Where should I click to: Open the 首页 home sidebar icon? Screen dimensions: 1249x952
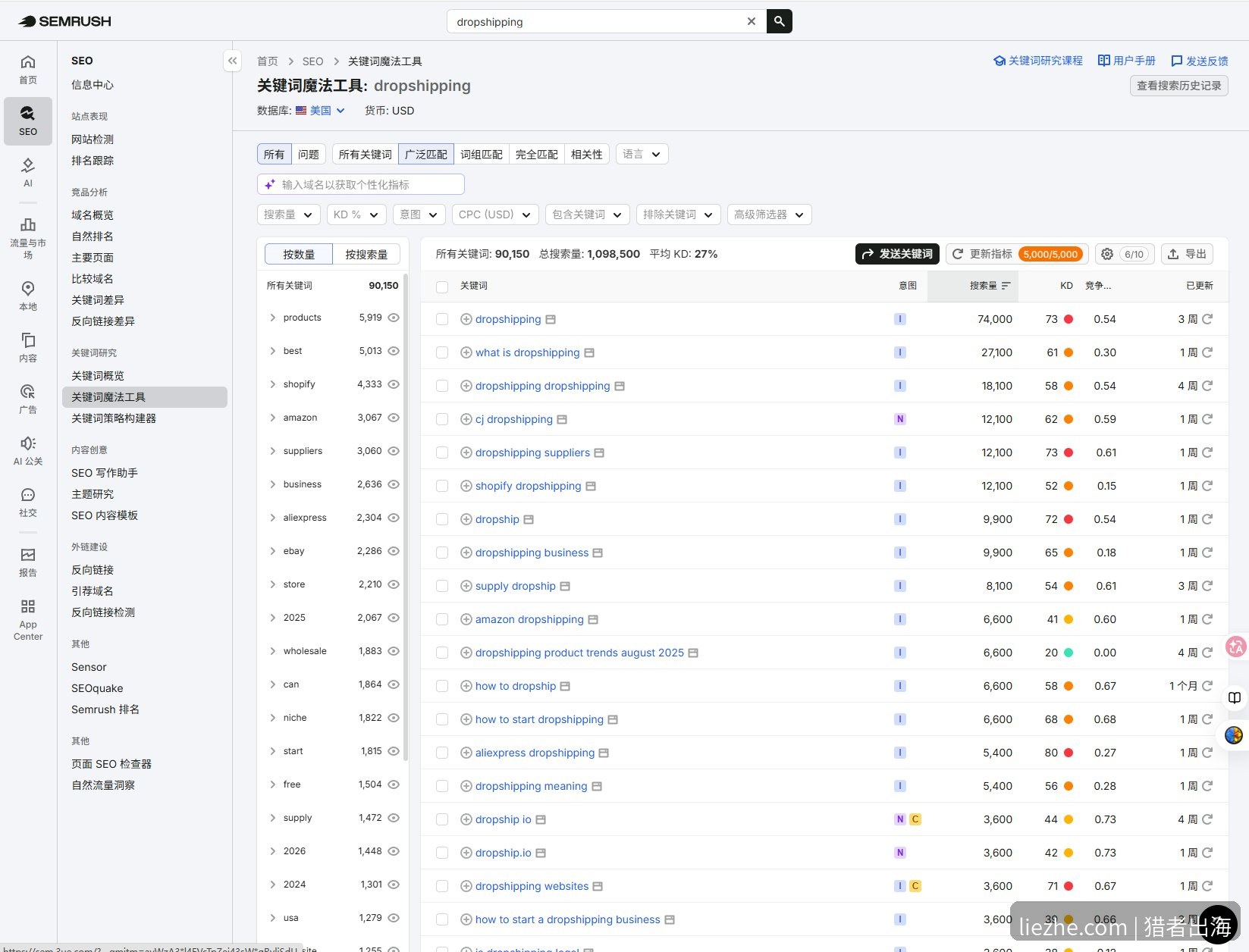click(x=28, y=69)
